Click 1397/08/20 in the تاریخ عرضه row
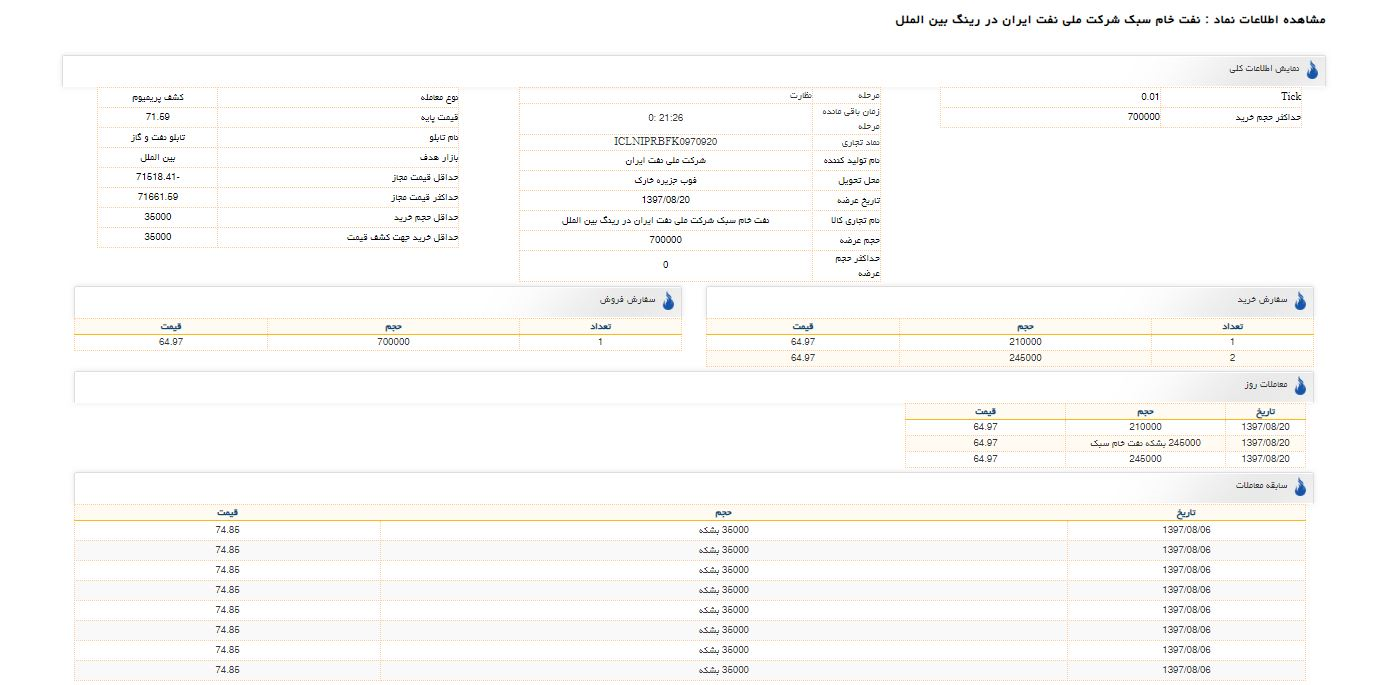The width and height of the screenshot is (1382, 685). click(666, 200)
